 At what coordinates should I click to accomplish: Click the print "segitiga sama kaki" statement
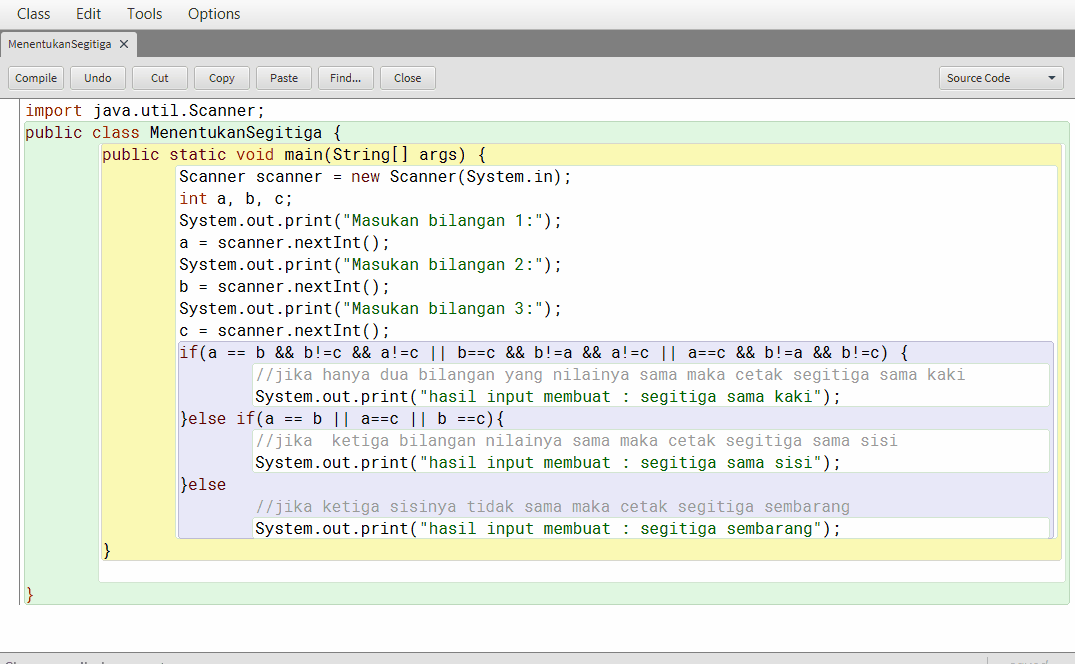548,396
